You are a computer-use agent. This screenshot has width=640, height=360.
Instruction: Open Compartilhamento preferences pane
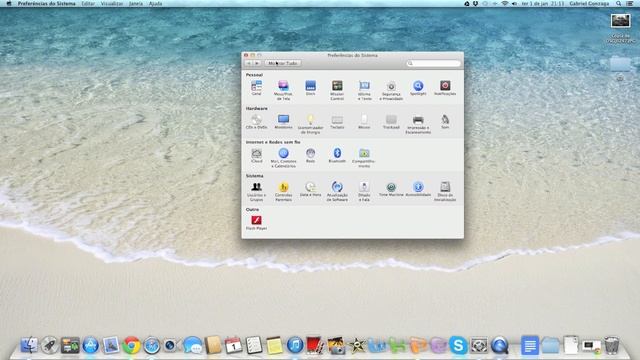(364, 158)
